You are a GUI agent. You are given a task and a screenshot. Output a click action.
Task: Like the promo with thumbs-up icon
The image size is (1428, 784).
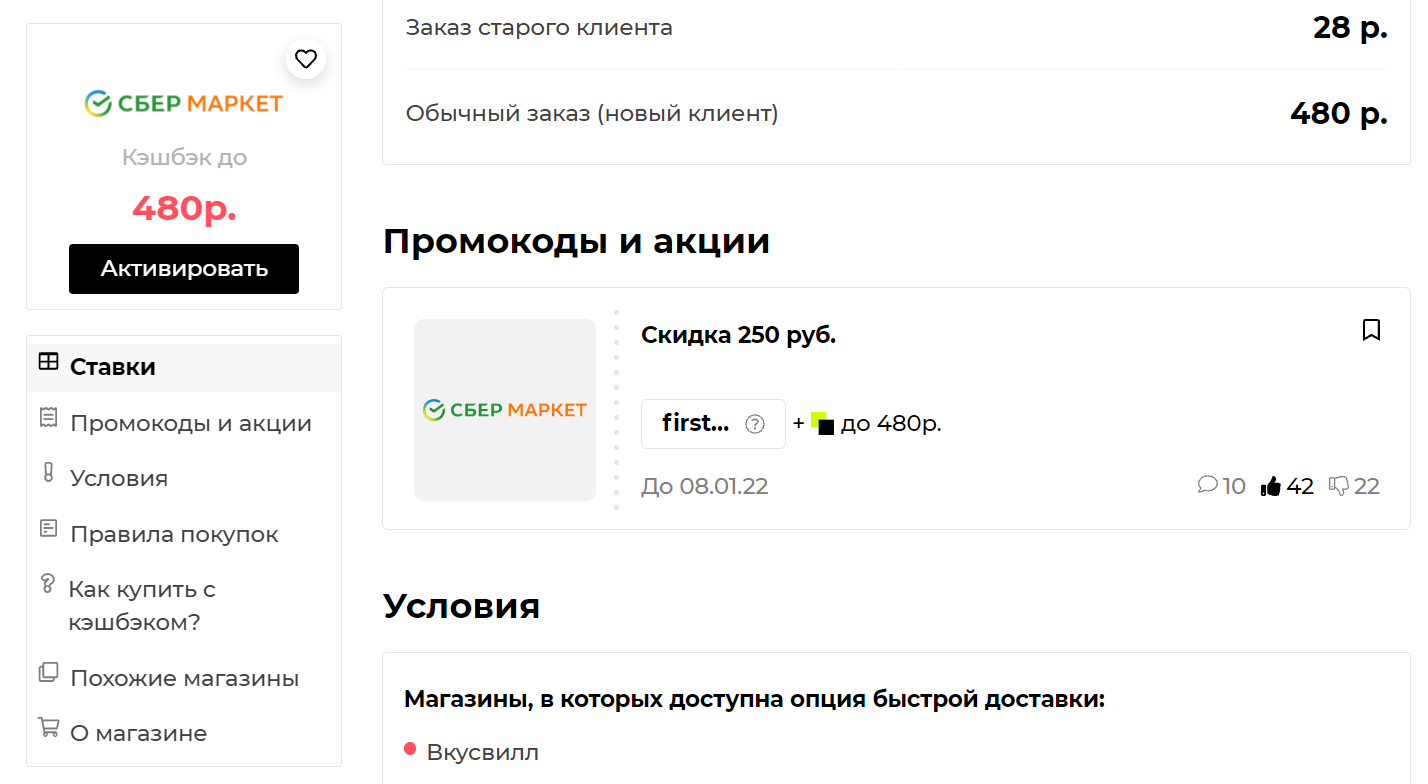coord(1271,486)
